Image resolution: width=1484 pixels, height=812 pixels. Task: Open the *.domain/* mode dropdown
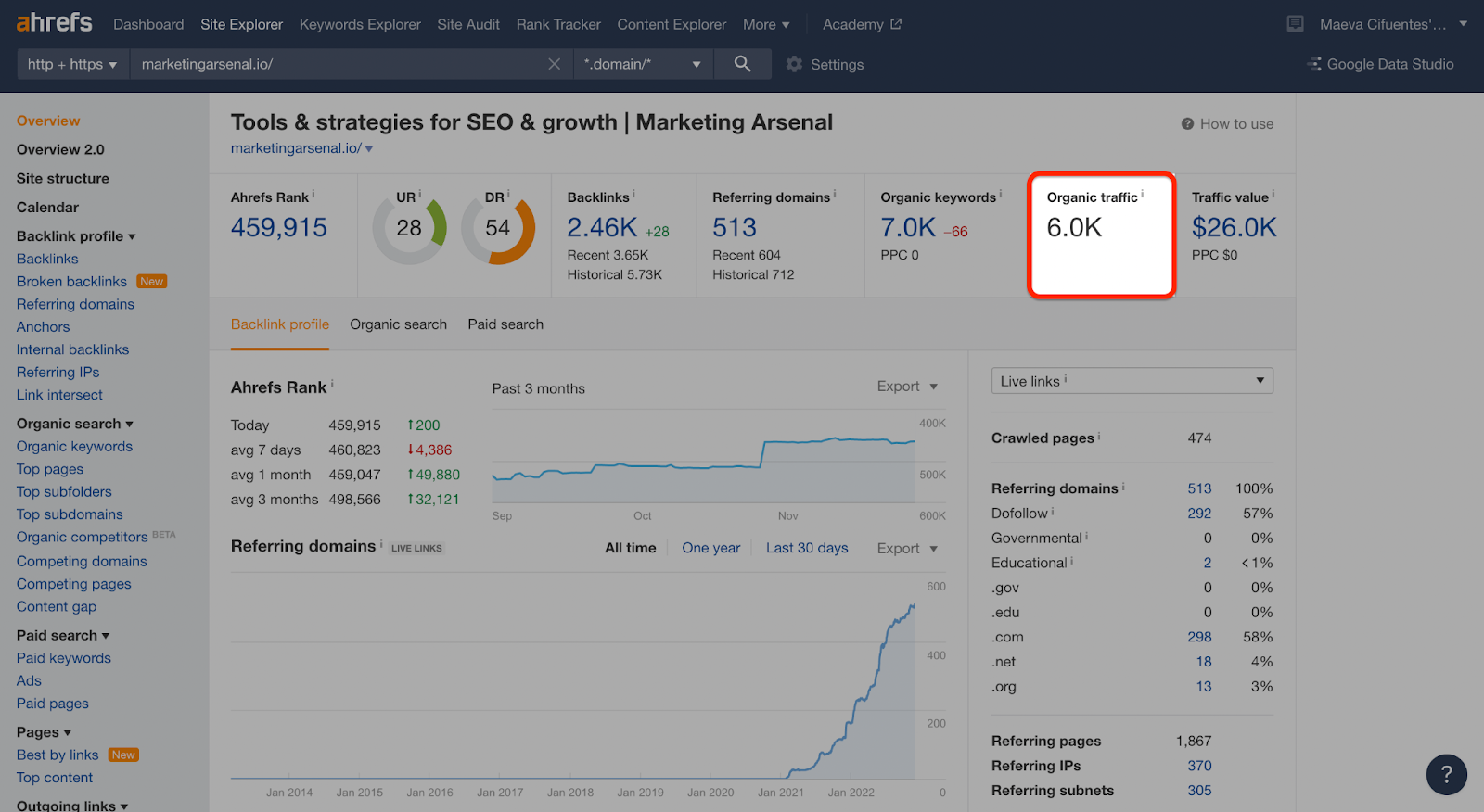642,64
